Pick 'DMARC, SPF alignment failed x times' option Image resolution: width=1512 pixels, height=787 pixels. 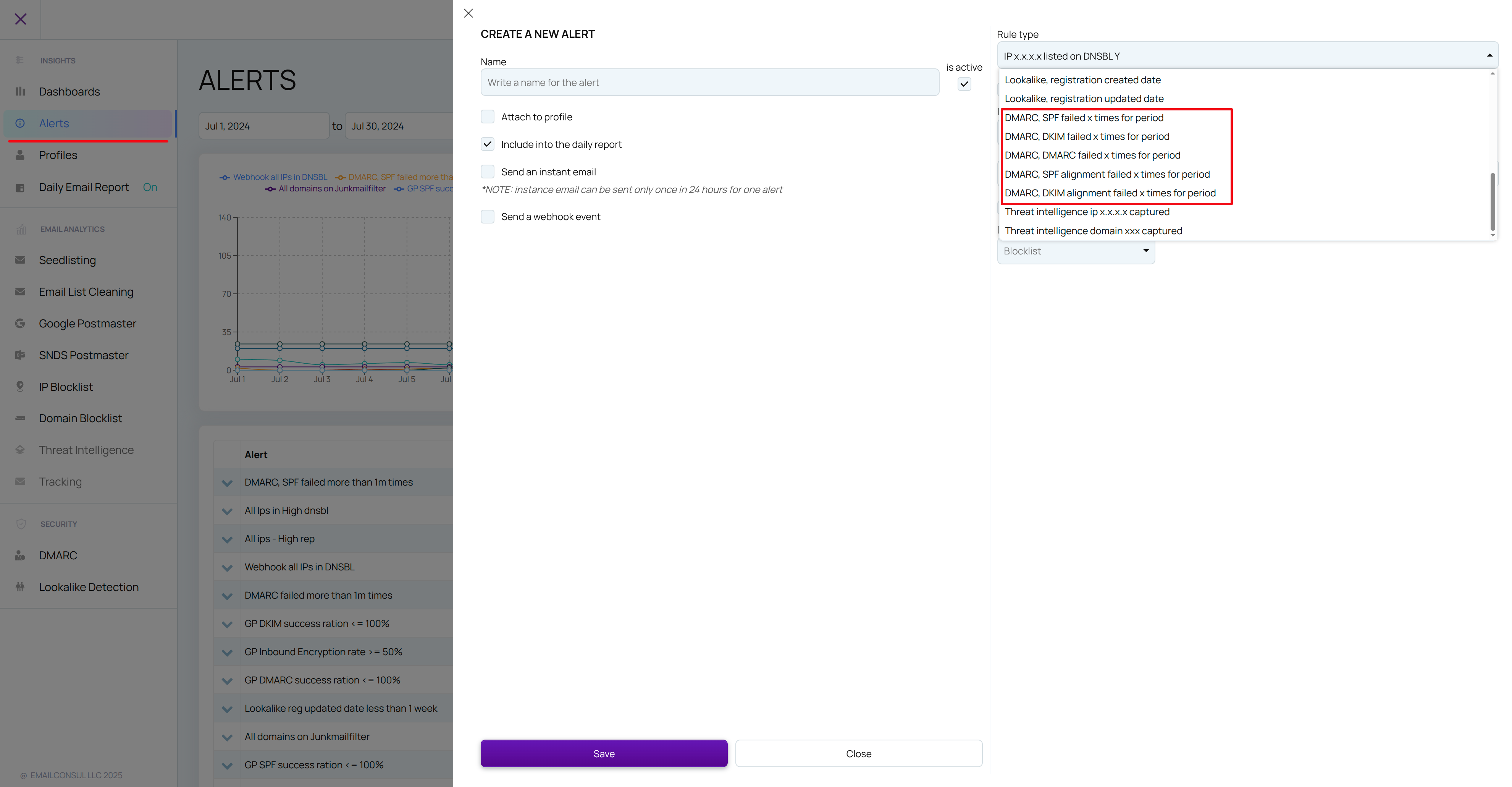click(x=1107, y=174)
